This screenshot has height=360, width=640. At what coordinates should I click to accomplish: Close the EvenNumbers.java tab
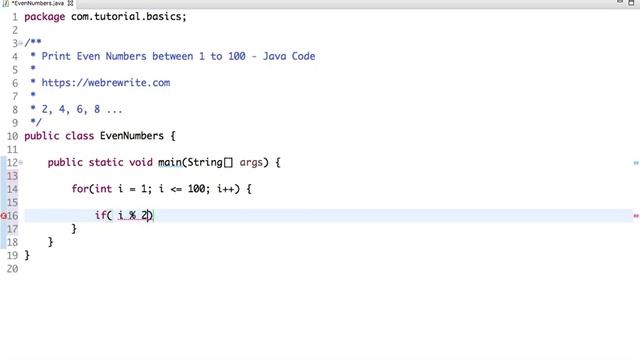click(x=70, y=3)
